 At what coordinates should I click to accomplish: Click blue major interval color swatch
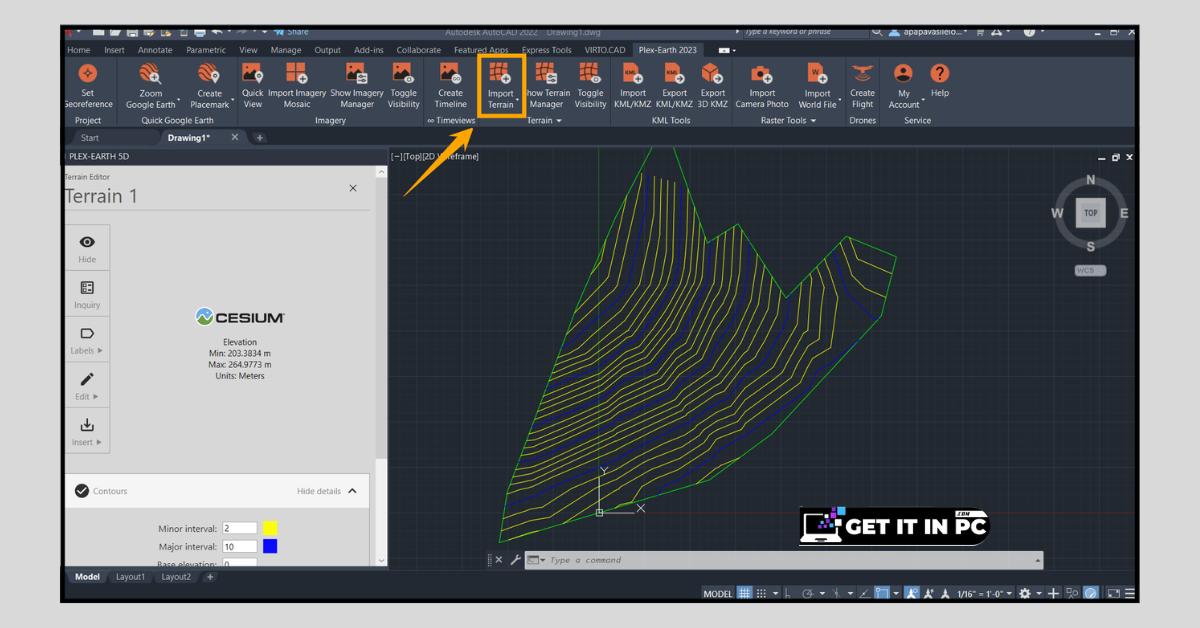pos(270,546)
